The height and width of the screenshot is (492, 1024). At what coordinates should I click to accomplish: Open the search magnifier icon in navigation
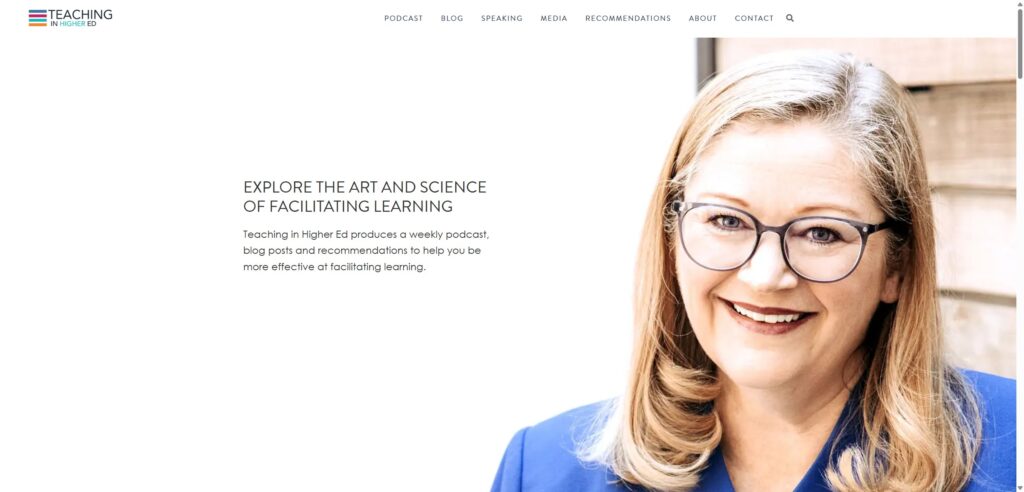(790, 18)
